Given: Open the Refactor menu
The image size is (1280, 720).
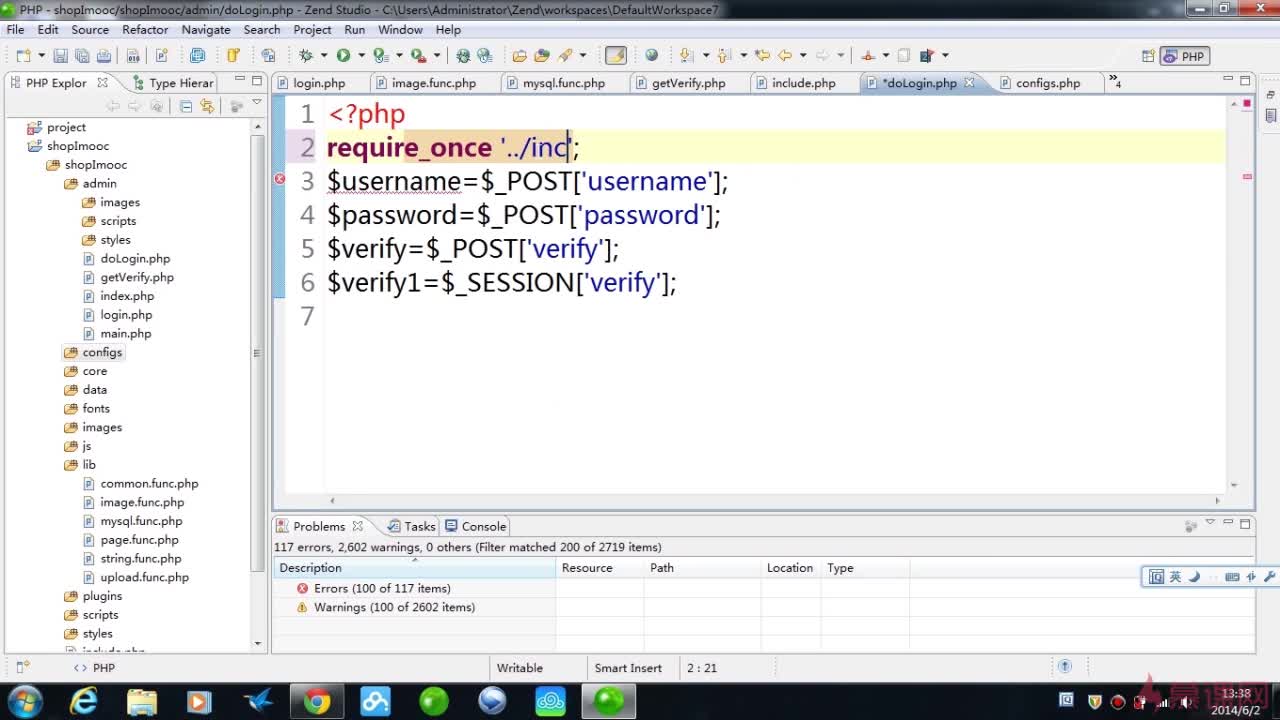Looking at the screenshot, I should (x=145, y=30).
